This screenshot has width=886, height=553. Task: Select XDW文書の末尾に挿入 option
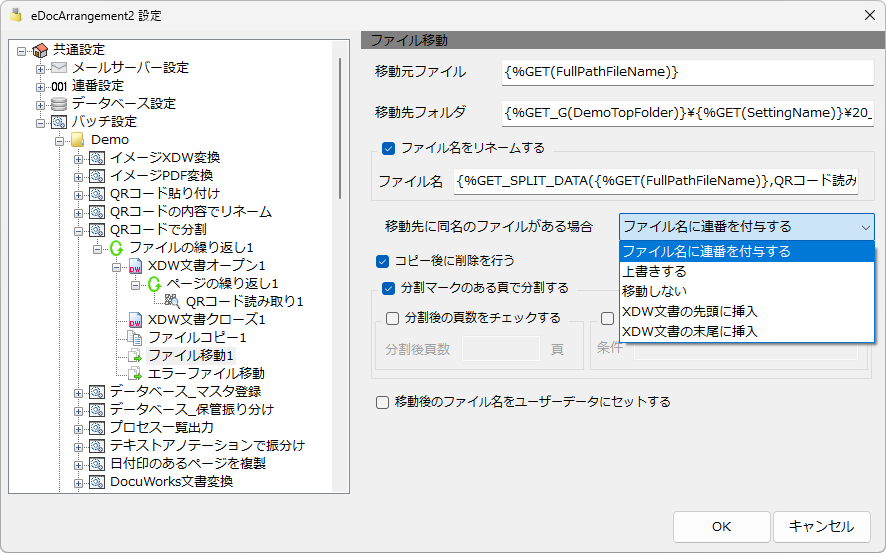click(746, 332)
